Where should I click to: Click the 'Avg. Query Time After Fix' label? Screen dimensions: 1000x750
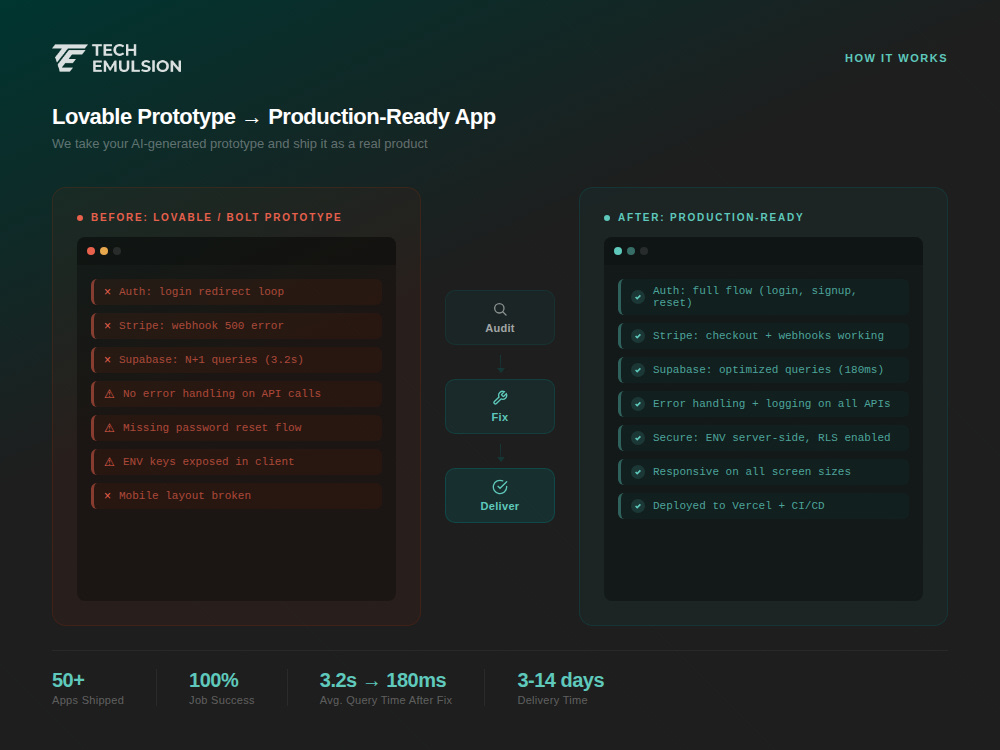[x=386, y=700]
